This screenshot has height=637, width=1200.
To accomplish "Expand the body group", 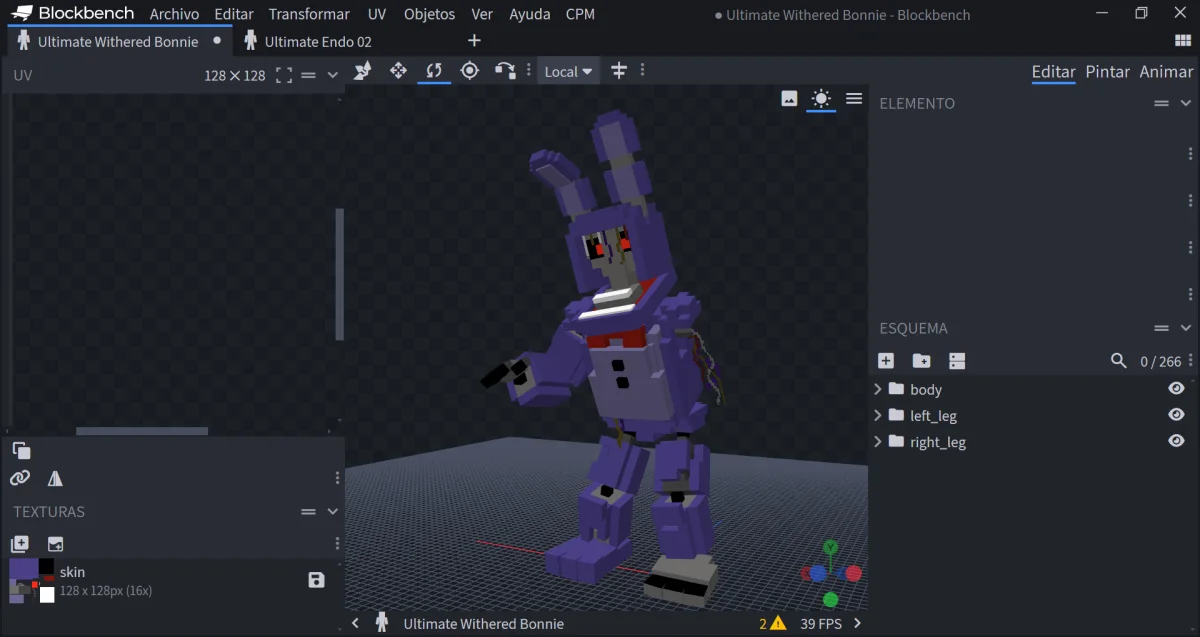I will (x=878, y=389).
